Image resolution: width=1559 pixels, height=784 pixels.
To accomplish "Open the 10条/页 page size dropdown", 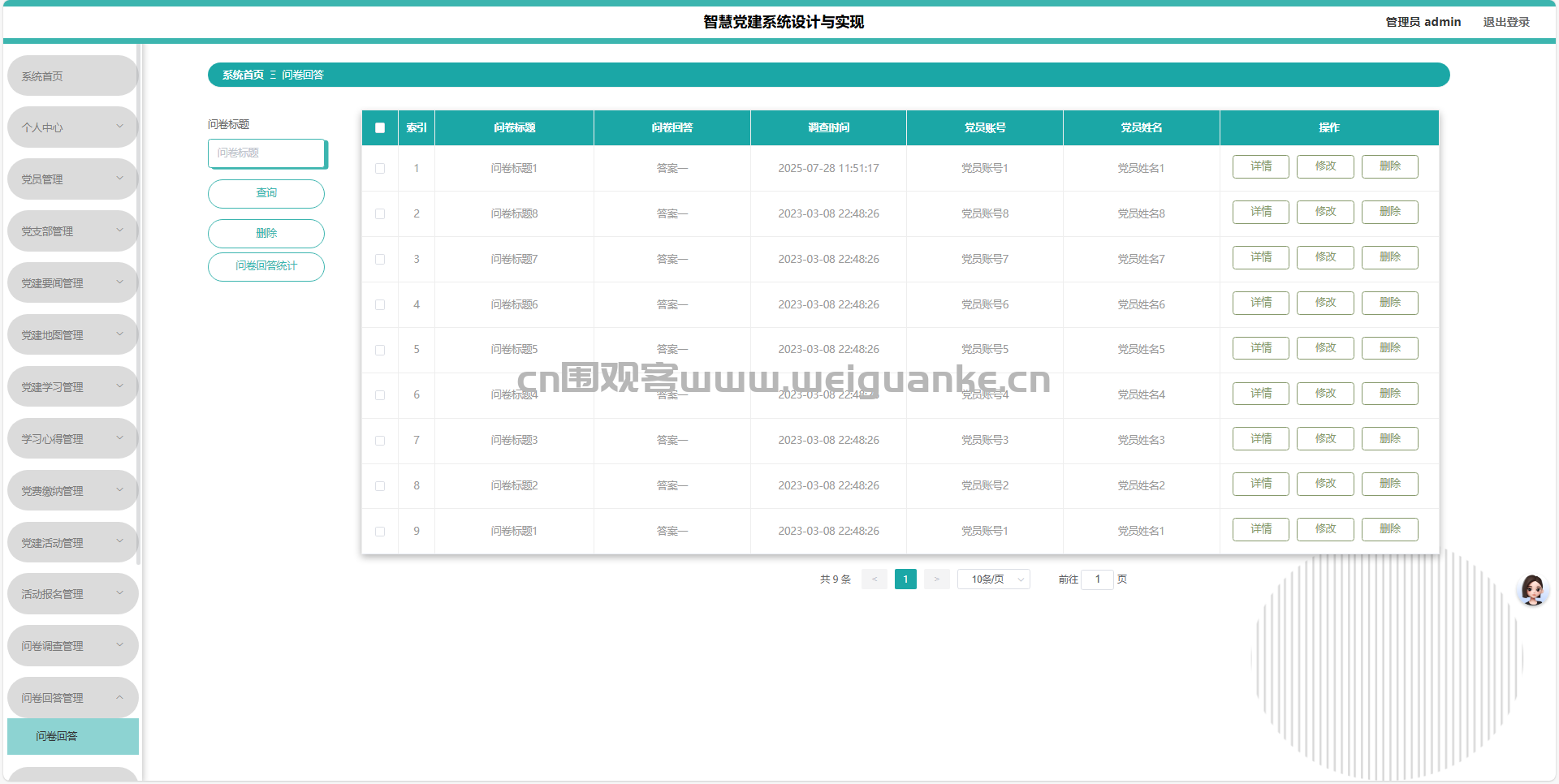I will (x=994, y=579).
